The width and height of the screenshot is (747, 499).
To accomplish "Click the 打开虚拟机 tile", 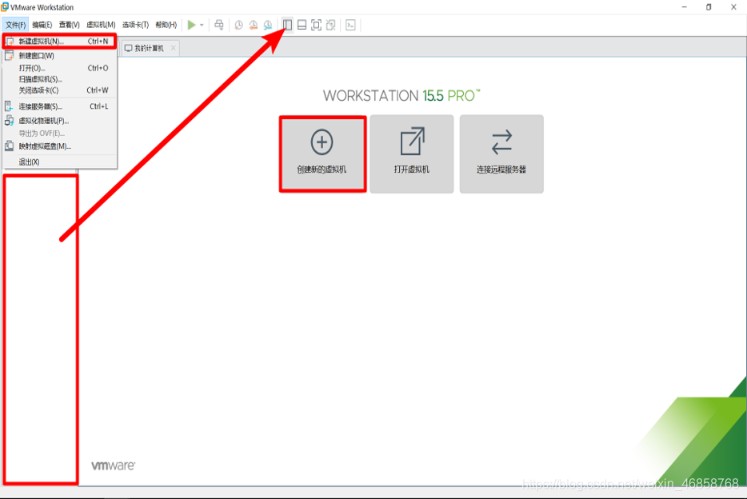I will tap(412, 154).
